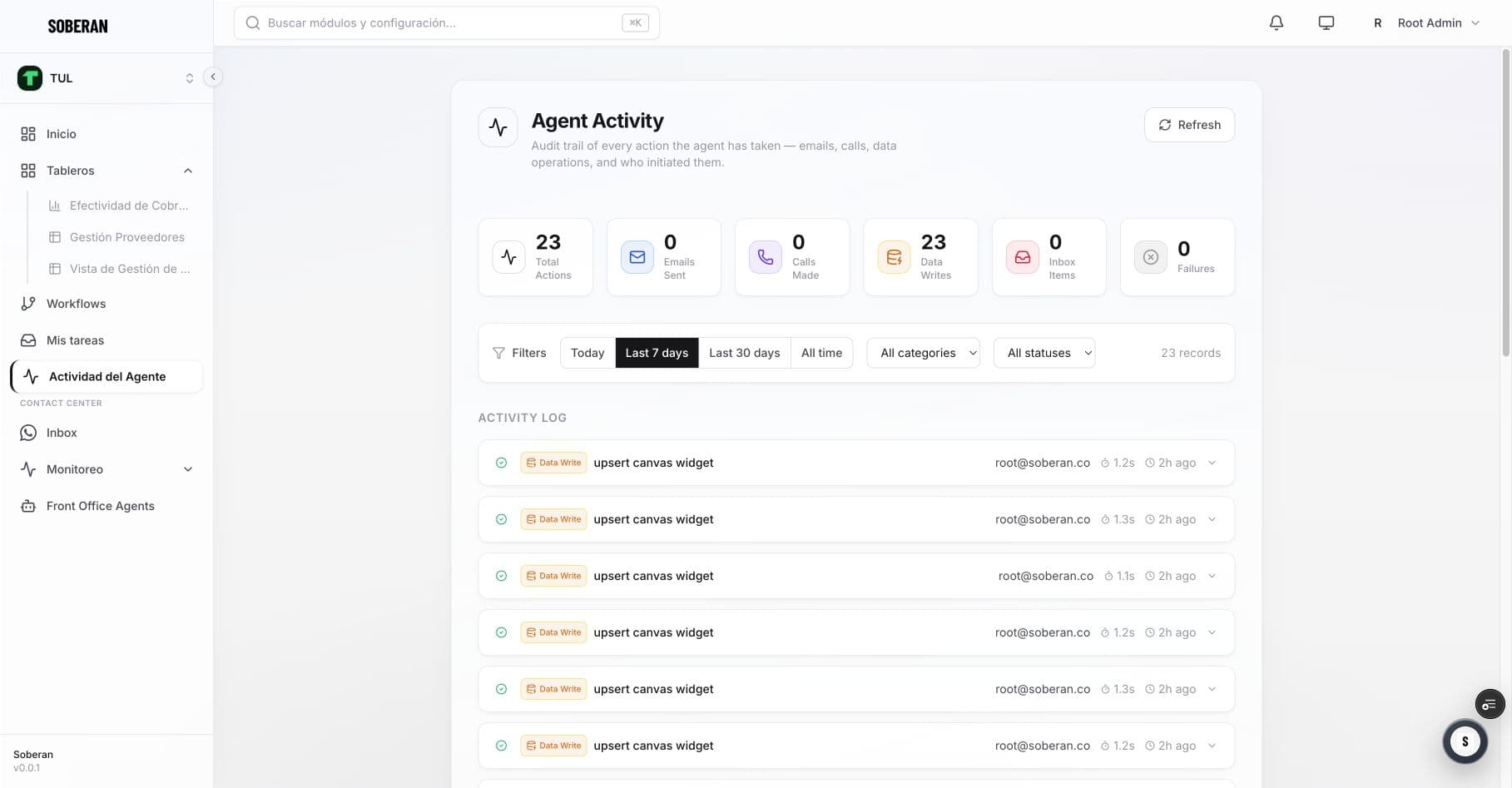The image size is (1512, 788).
Task: Click the page vertical scrollbar
Action: 1505,203
